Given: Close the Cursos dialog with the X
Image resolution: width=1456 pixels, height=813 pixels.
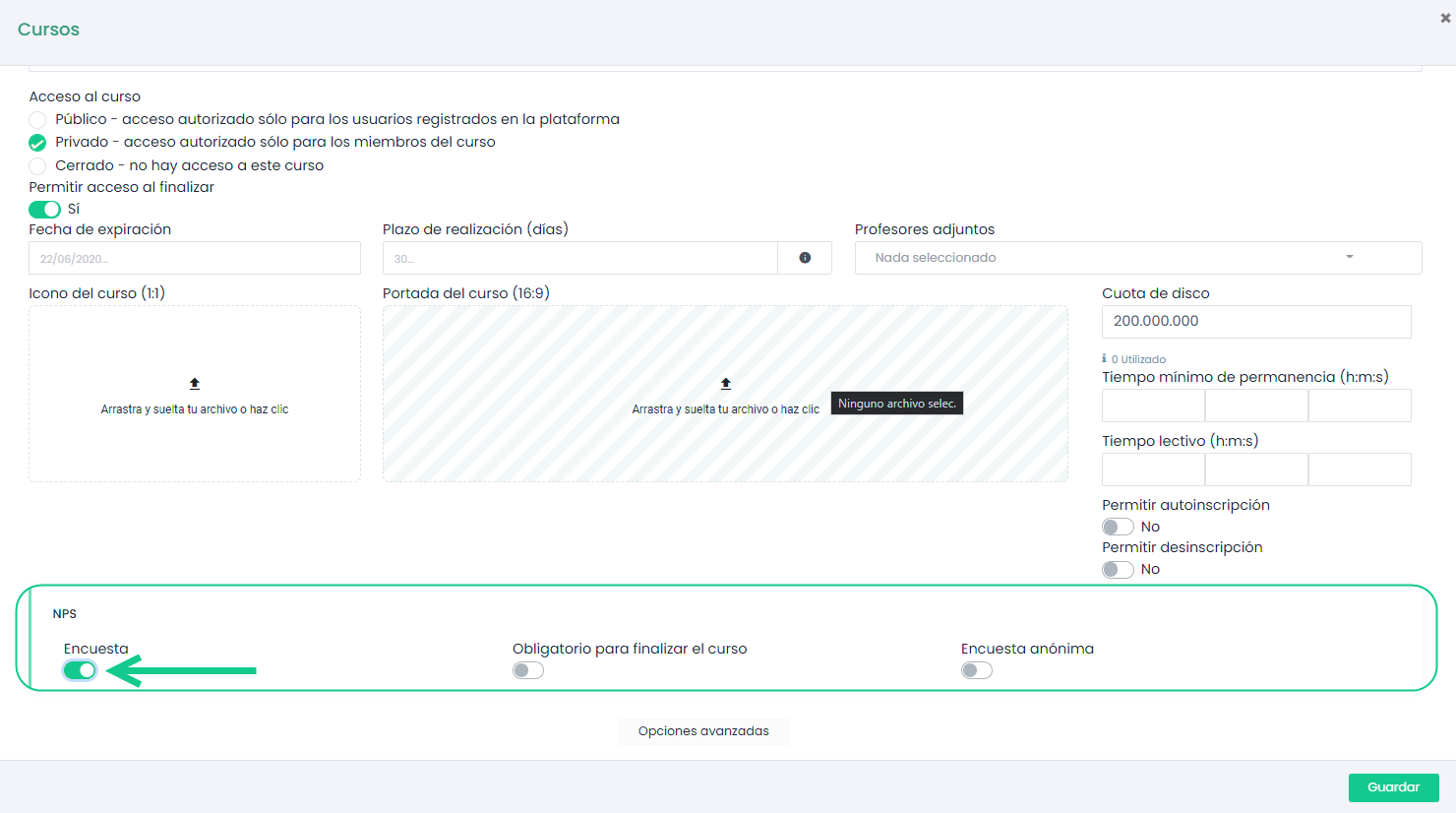Looking at the screenshot, I should (1445, 18).
